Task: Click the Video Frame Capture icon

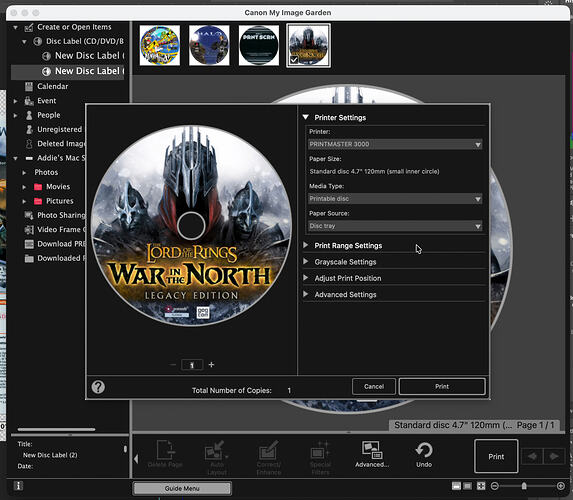Action: [x=29, y=230]
